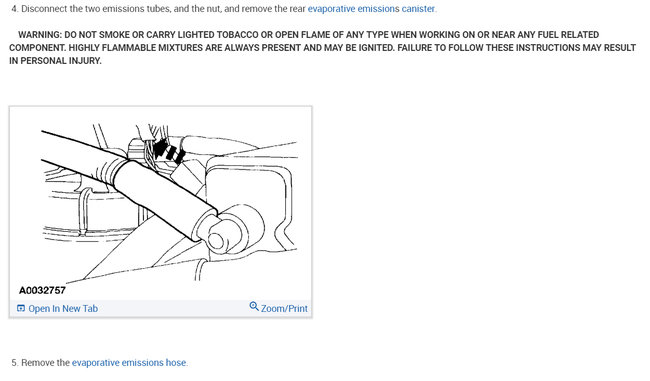The image size is (650, 381).
Task: Click the Zoom/Print magnifier icon
Action: coord(254,306)
